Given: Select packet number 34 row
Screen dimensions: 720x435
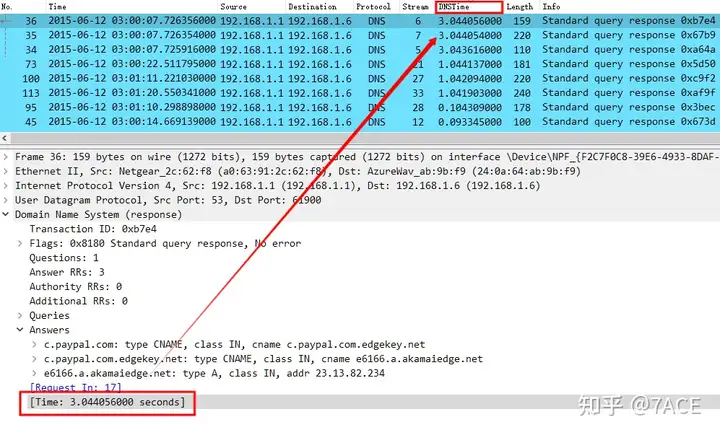Looking at the screenshot, I should (360, 50).
